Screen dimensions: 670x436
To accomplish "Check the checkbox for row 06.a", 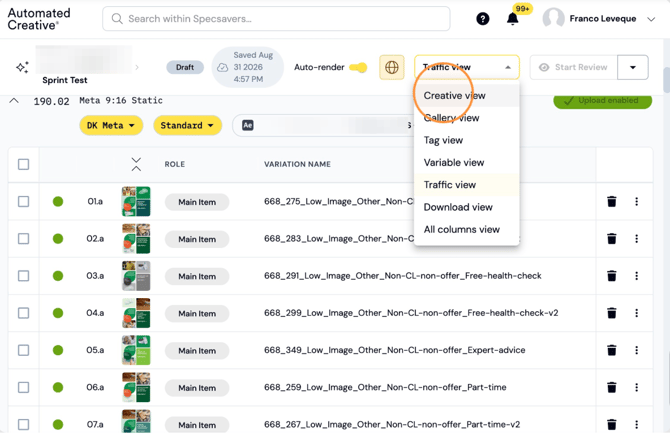I will 24,387.
